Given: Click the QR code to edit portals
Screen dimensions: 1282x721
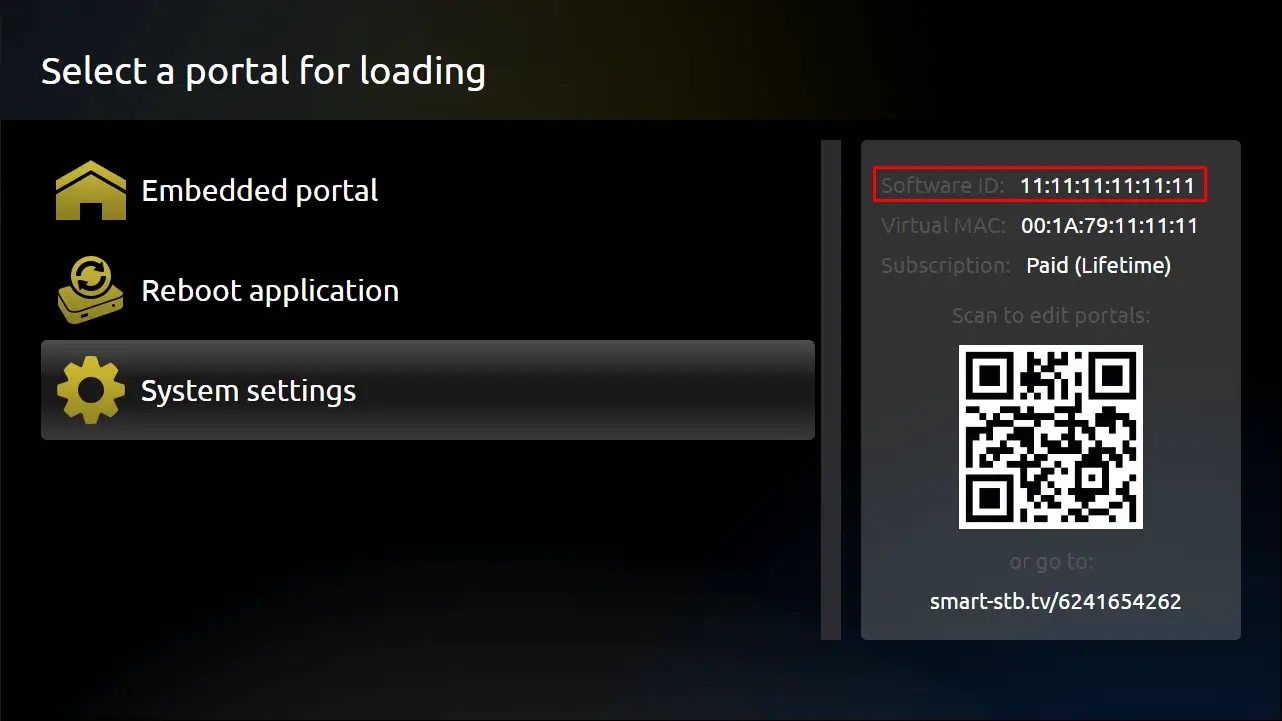Looking at the screenshot, I should pyautogui.click(x=1051, y=437).
